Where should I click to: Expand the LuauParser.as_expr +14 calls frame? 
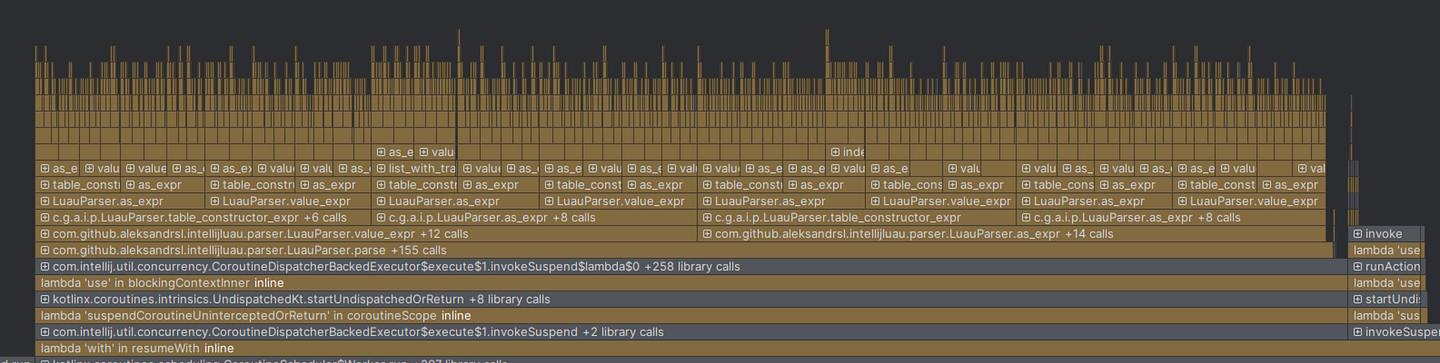[707, 234]
